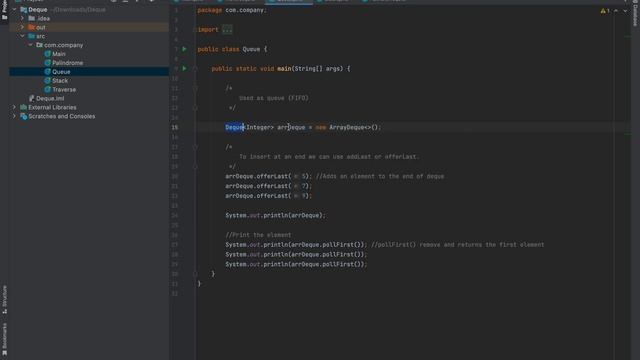This screenshot has width=640, height=360.
Task: Click 'package com.company;' statement
Action: 232,10
